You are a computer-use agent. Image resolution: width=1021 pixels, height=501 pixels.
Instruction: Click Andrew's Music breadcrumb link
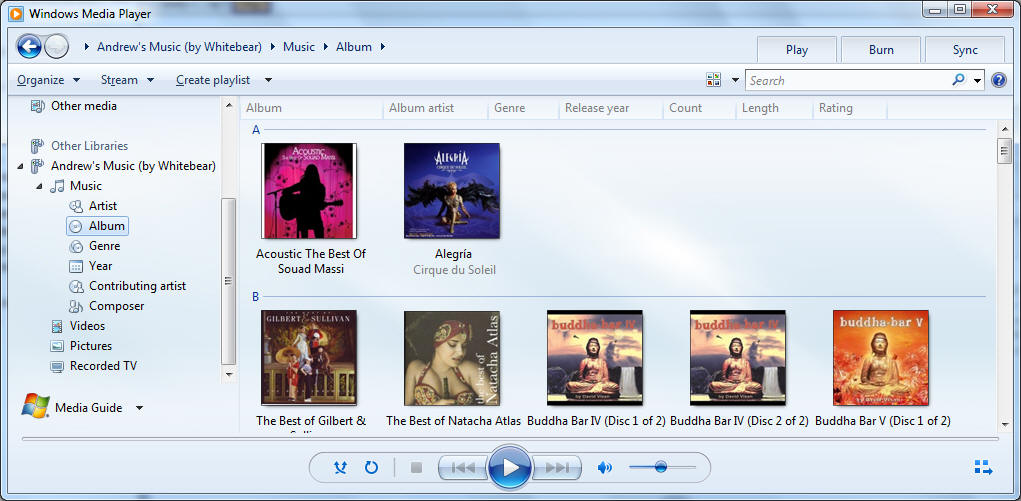[x=179, y=47]
